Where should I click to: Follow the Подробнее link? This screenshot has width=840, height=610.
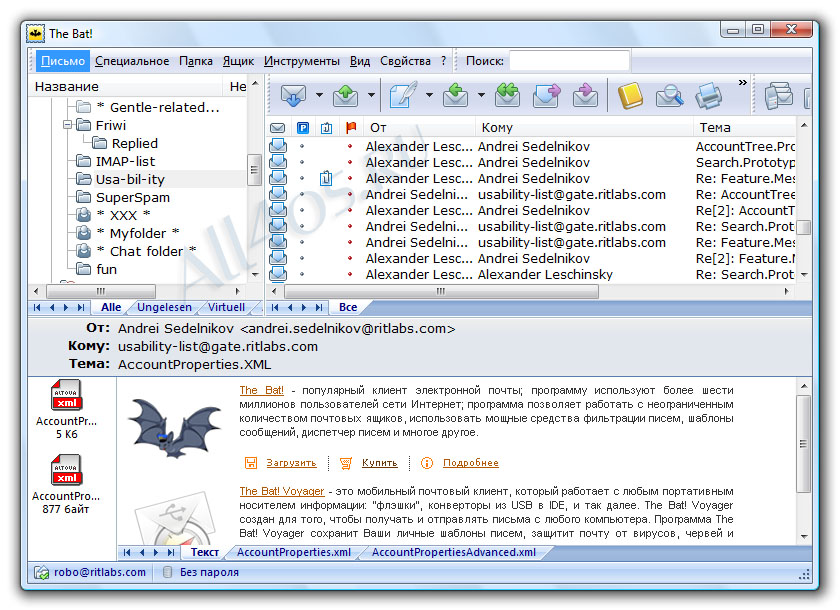pyautogui.click(x=470, y=463)
